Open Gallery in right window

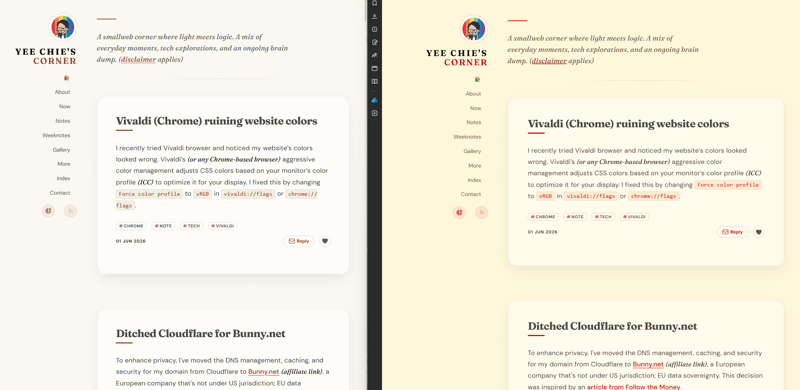click(x=472, y=152)
